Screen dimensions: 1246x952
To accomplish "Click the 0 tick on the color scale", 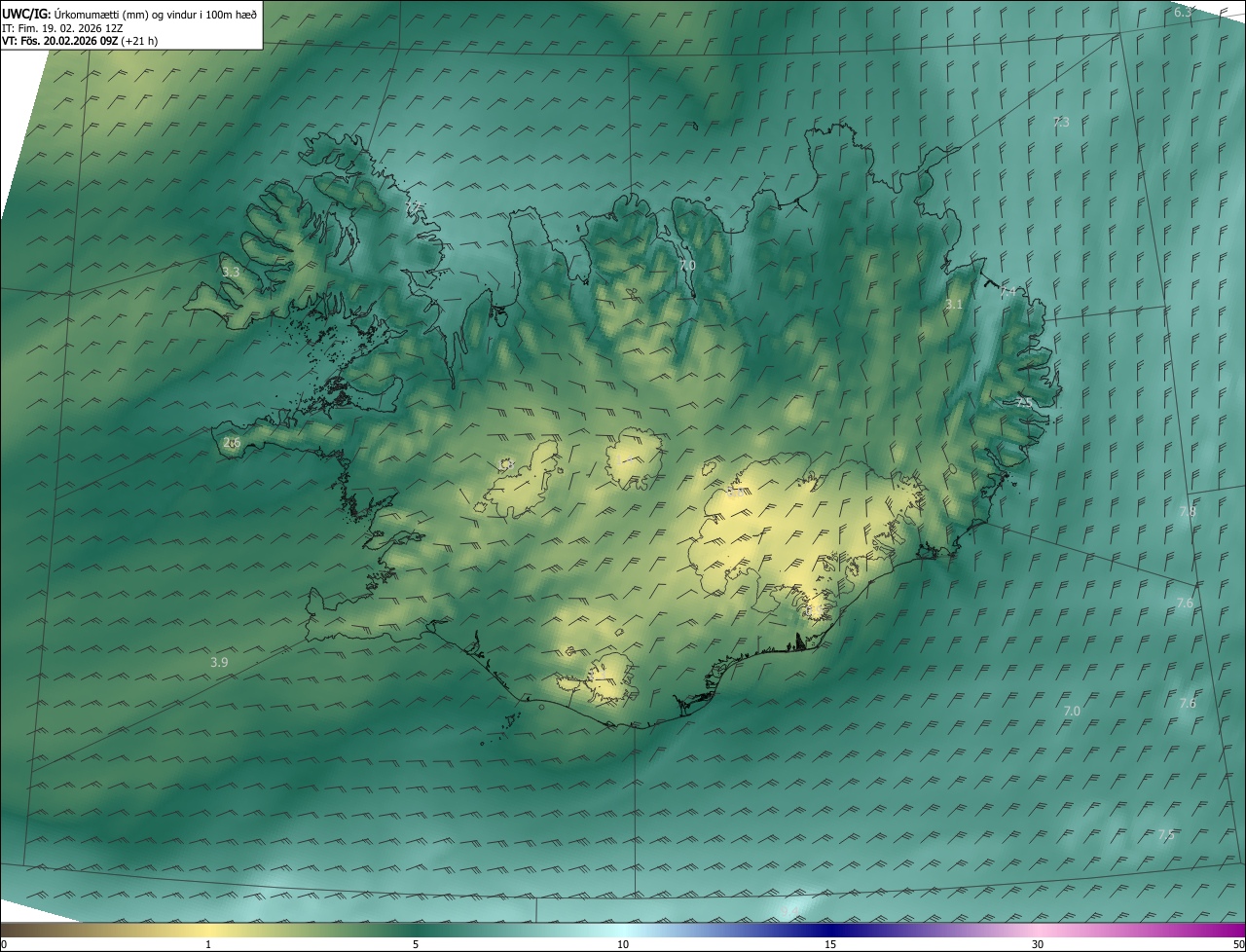I will click(4, 944).
